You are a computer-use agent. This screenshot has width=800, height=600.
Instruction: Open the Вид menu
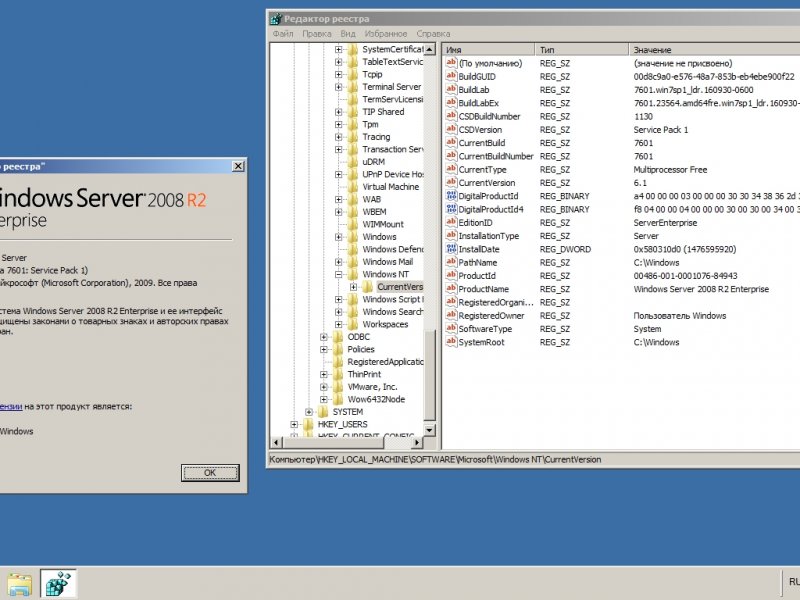tap(348, 34)
